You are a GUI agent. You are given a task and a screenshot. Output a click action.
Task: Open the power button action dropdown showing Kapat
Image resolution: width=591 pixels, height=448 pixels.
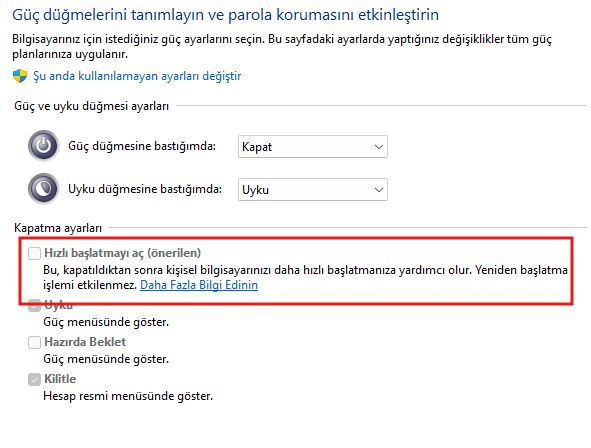(x=313, y=147)
